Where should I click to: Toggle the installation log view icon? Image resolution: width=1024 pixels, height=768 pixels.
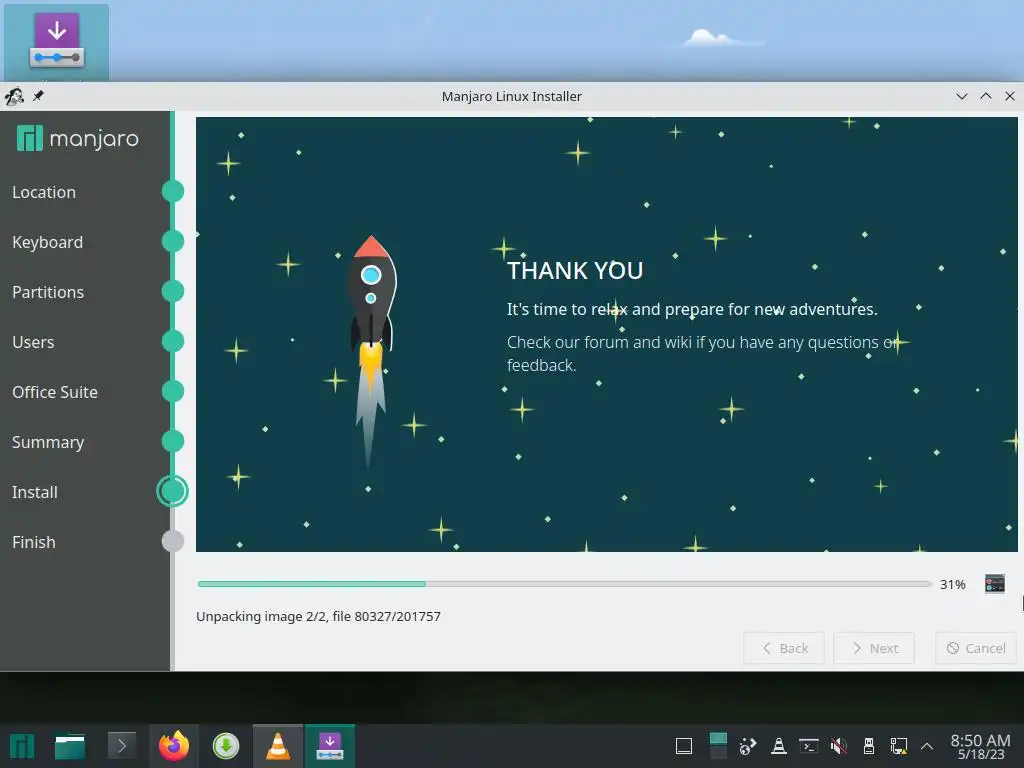pos(995,583)
